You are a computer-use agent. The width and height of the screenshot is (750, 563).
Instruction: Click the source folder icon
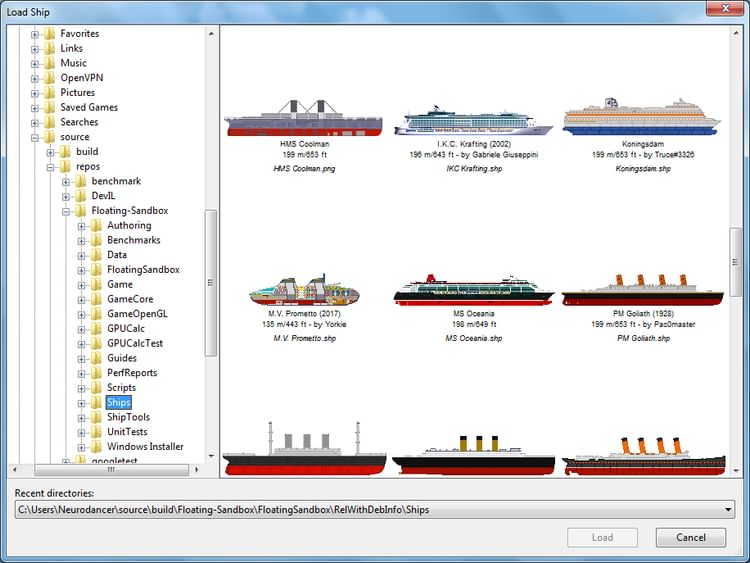click(50, 137)
